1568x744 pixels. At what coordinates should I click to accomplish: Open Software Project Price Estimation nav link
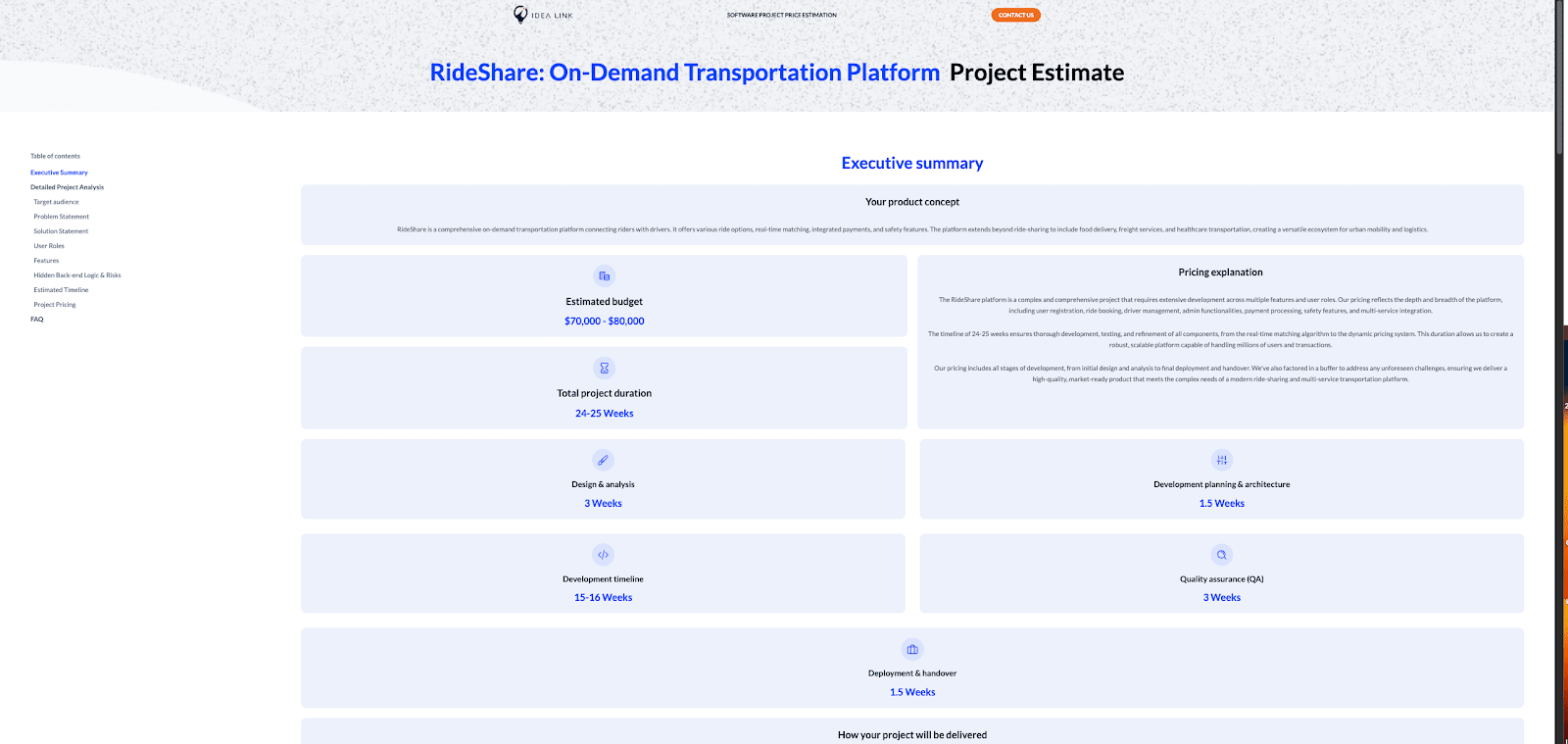coord(782,15)
